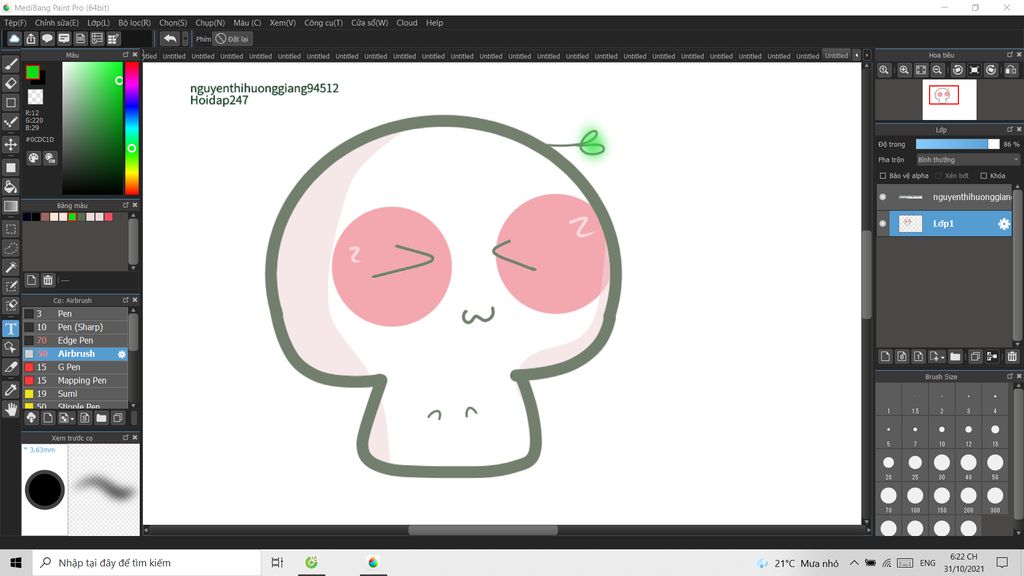The image size is (1024, 576).
Task: Select the Text tool
Action: click(x=10, y=328)
